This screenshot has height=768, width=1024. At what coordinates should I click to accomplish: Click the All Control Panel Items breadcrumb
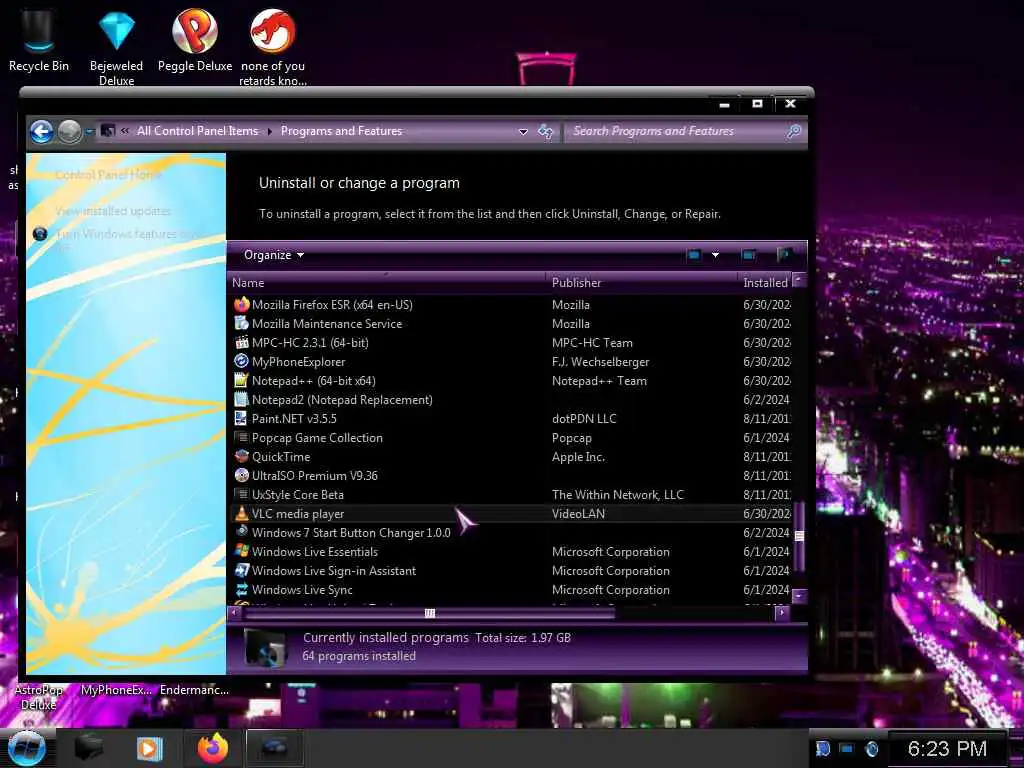pos(197,131)
